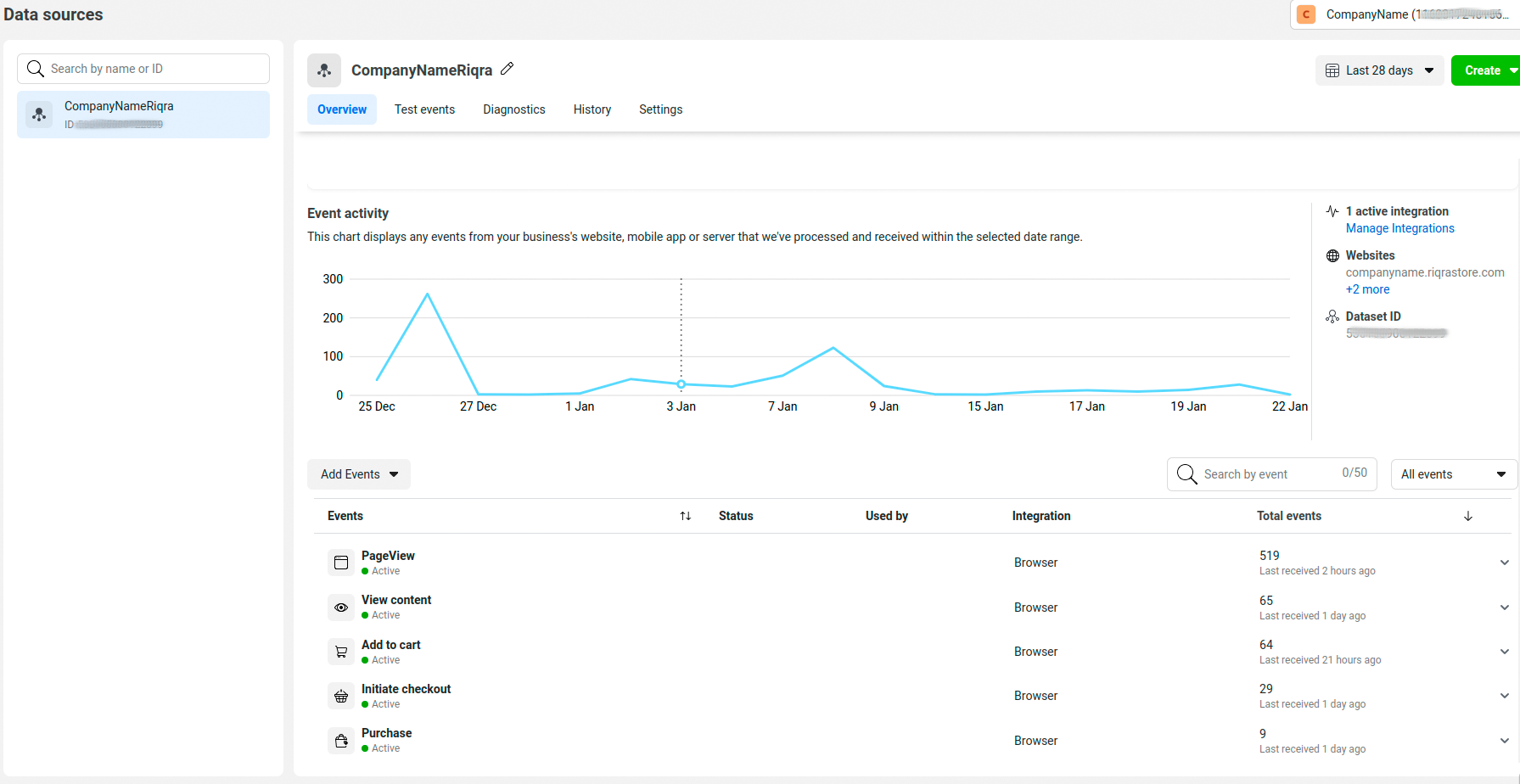Click the Total events column header
This screenshot has height=784, width=1520.
click(x=1289, y=516)
